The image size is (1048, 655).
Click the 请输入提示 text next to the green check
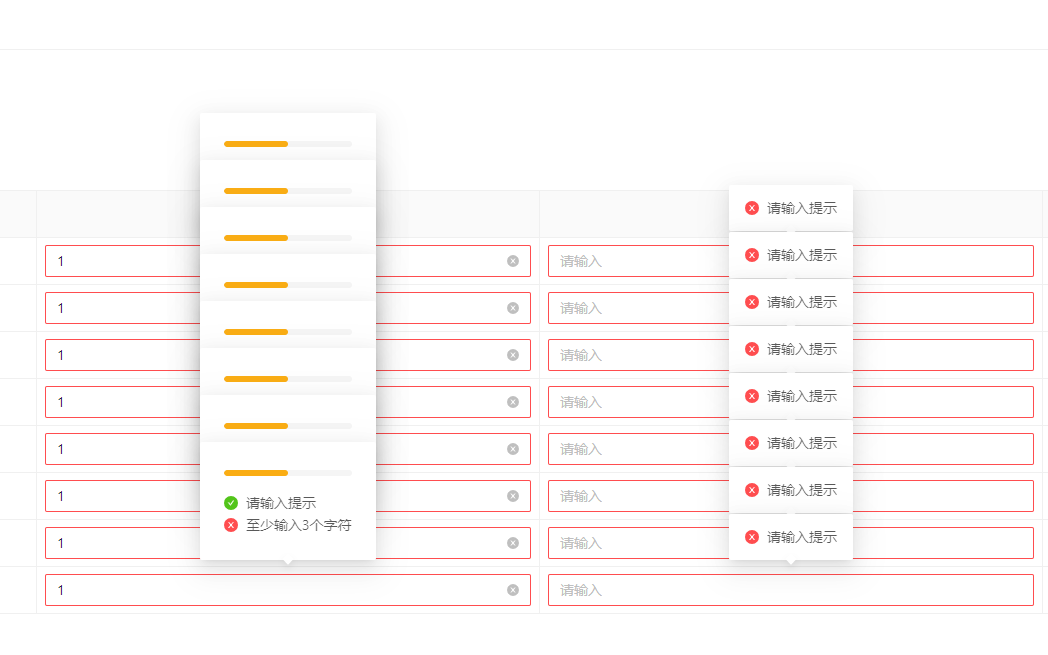point(281,503)
